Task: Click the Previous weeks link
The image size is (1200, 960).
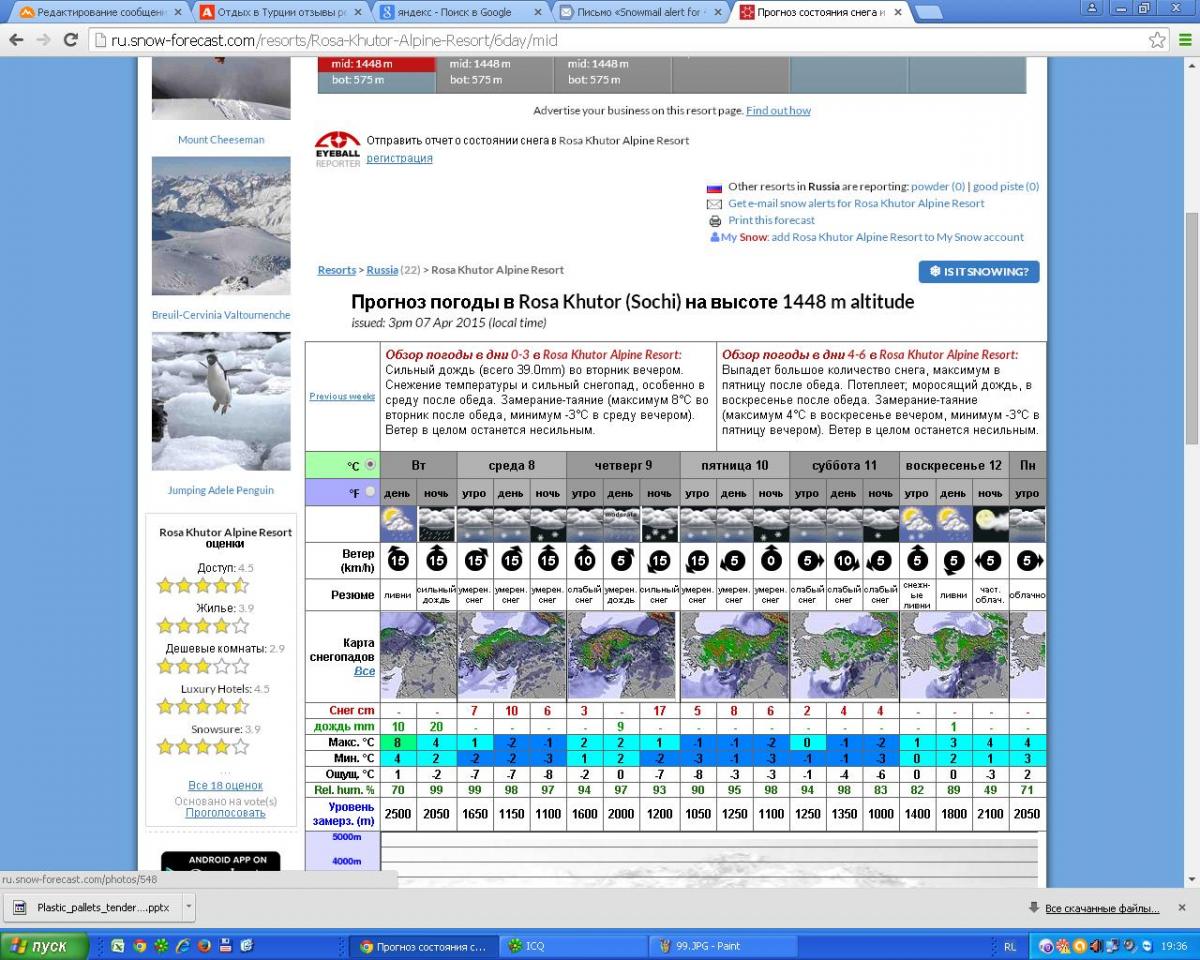Action: point(342,396)
